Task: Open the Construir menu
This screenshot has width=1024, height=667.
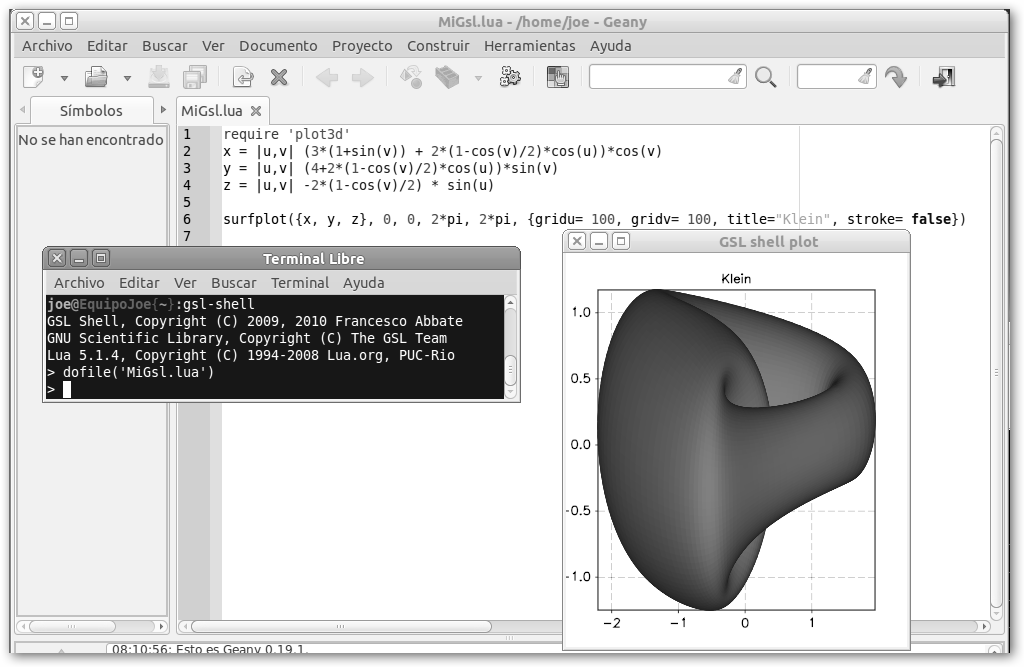Action: (x=438, y=46)
